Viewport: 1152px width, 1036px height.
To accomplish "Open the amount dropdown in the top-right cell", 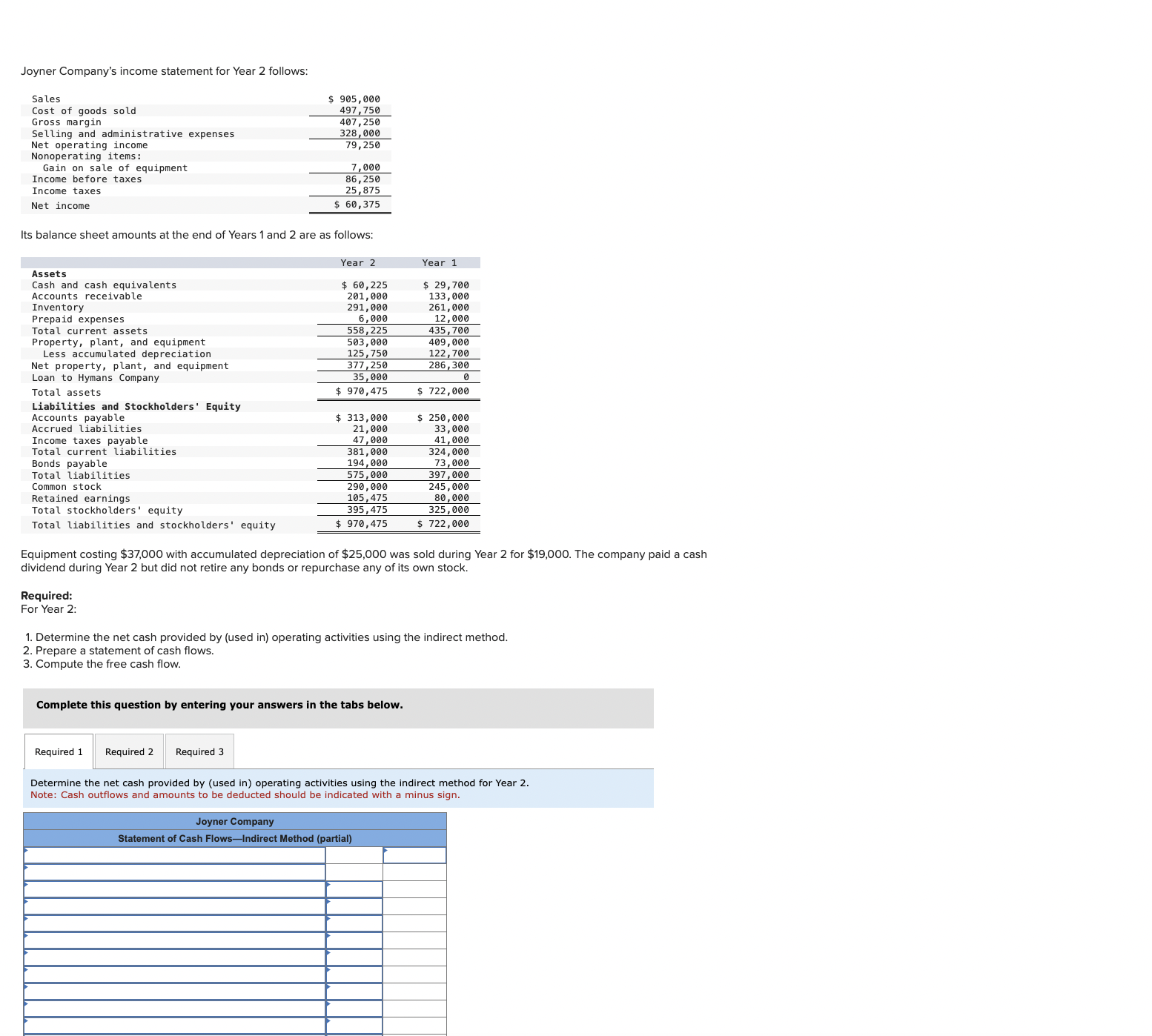I will [414, 854].
